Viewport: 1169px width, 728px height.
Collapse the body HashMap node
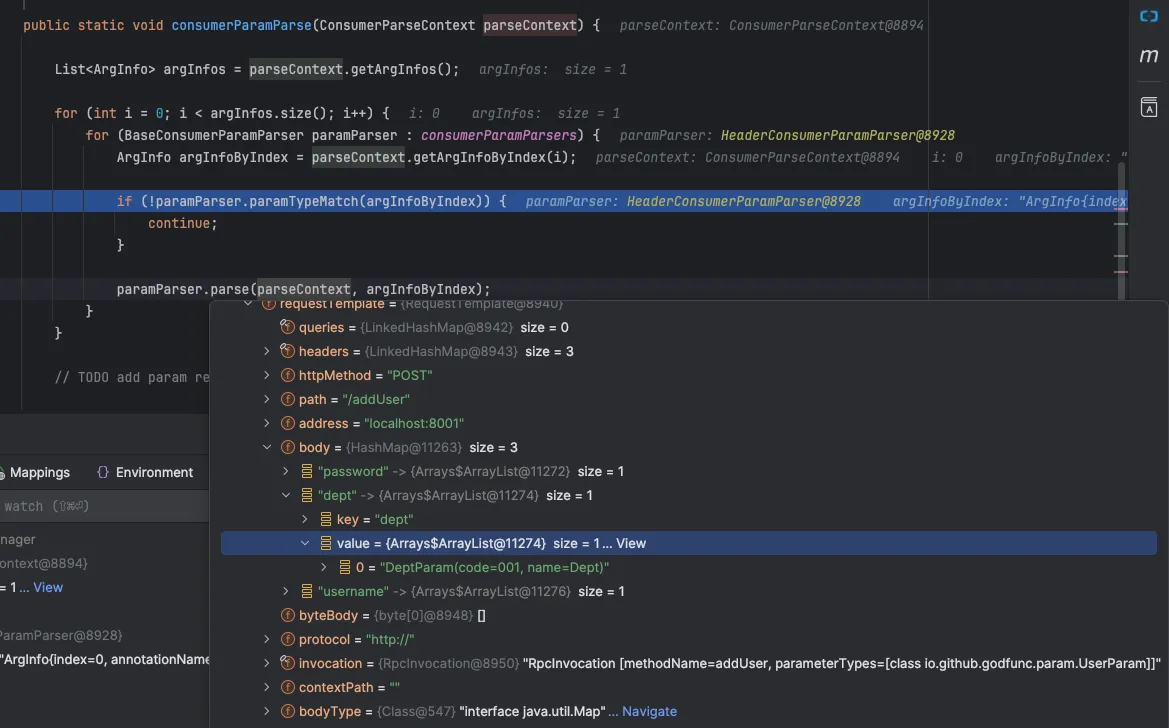pyautogui.click(x=266, y=447)
